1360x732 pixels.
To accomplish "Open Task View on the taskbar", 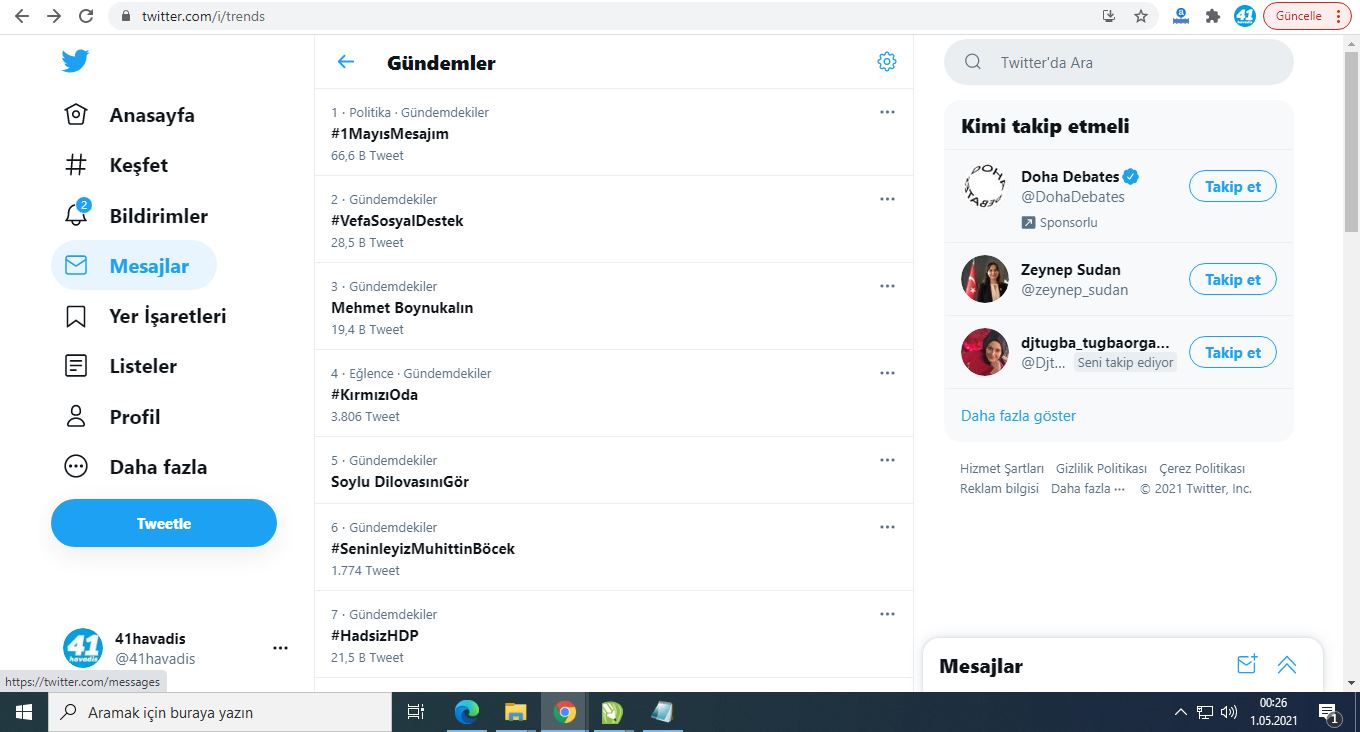I will click(416, 712).
